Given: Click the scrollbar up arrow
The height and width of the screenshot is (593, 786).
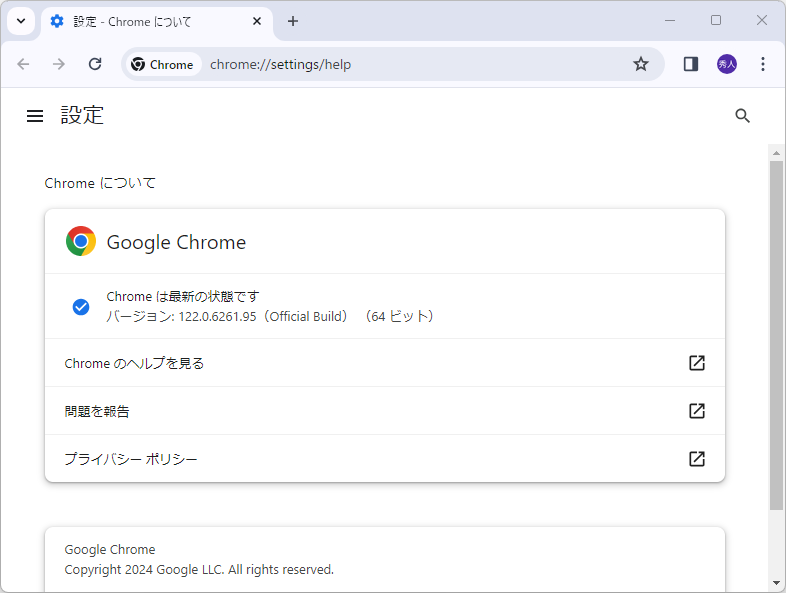Looking at the screenshot, I should pyautogui.click(x=776, y=153).
